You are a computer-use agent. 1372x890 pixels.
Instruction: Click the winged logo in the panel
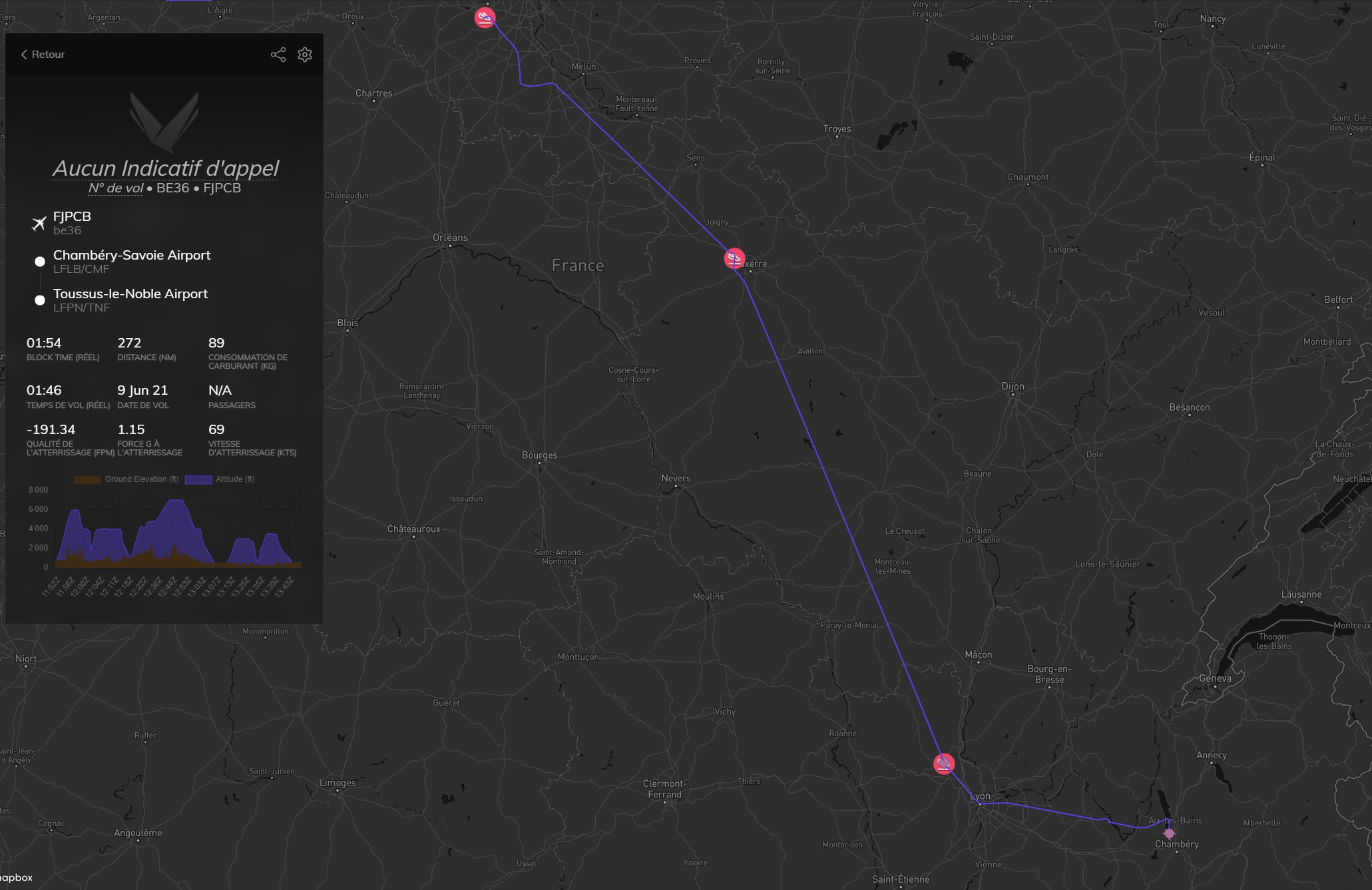(164, 122)
